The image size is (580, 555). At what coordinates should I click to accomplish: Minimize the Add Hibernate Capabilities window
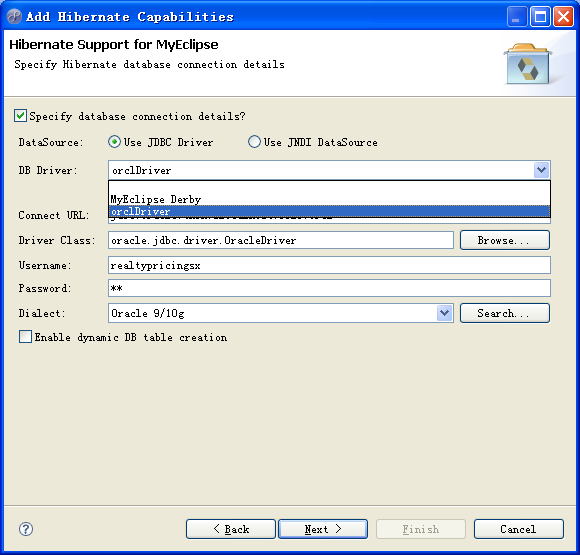click(517, 17)
